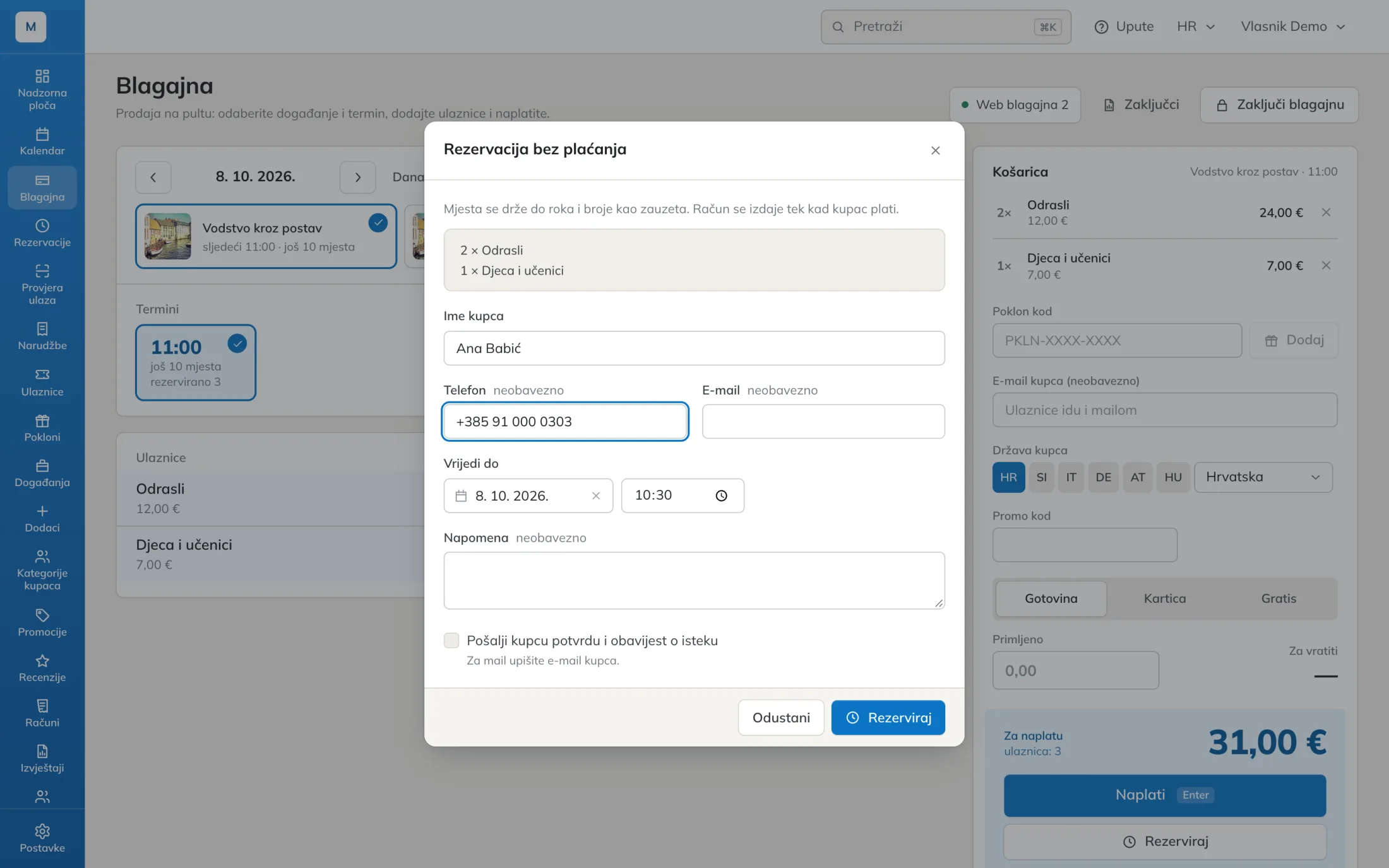1389x868 pixels.
Task: Switch payment to Gratis tab
Action: click(1278, 598)
